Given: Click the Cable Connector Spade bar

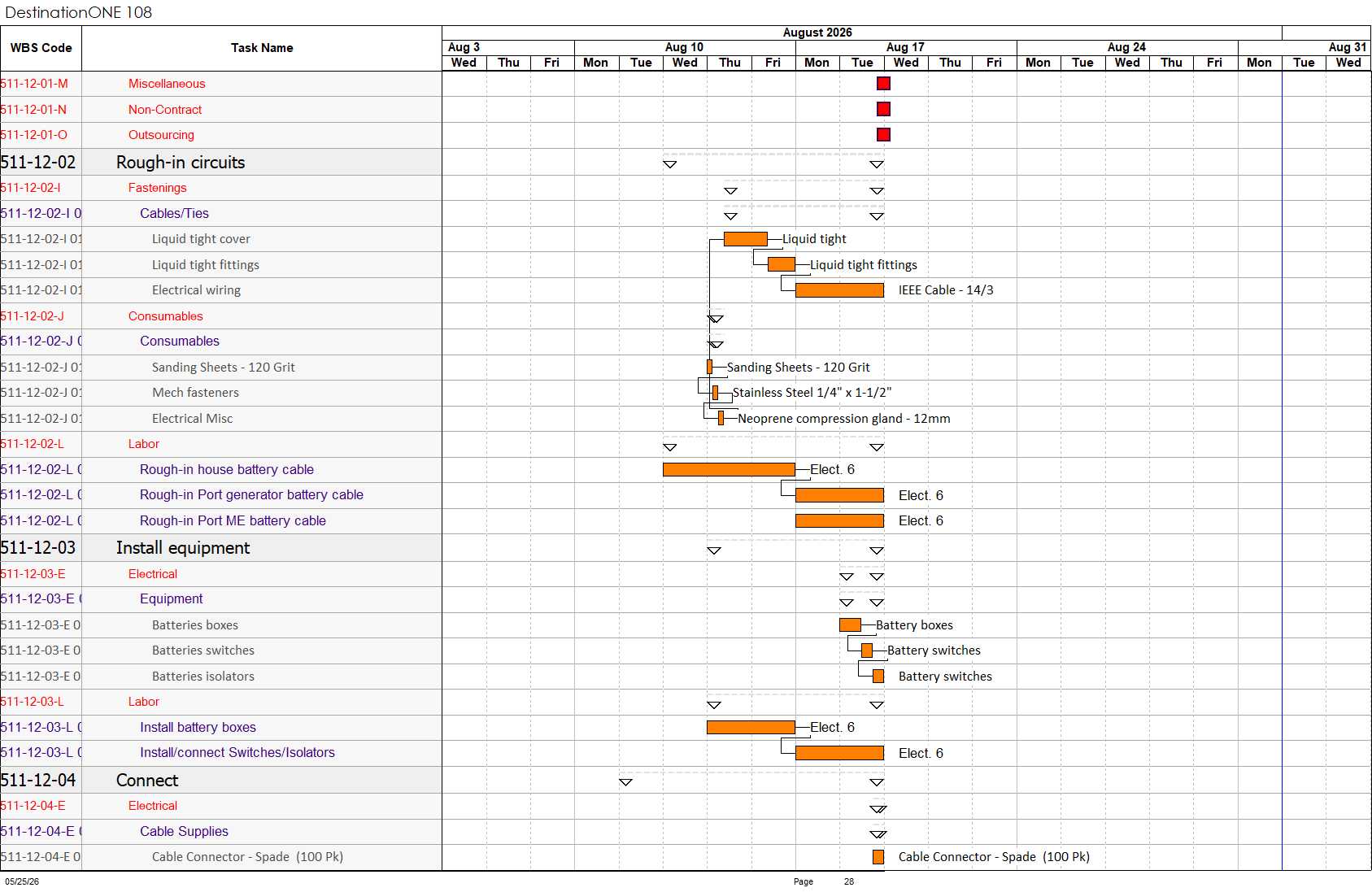Looking at the screenshot, I should 878,856.
